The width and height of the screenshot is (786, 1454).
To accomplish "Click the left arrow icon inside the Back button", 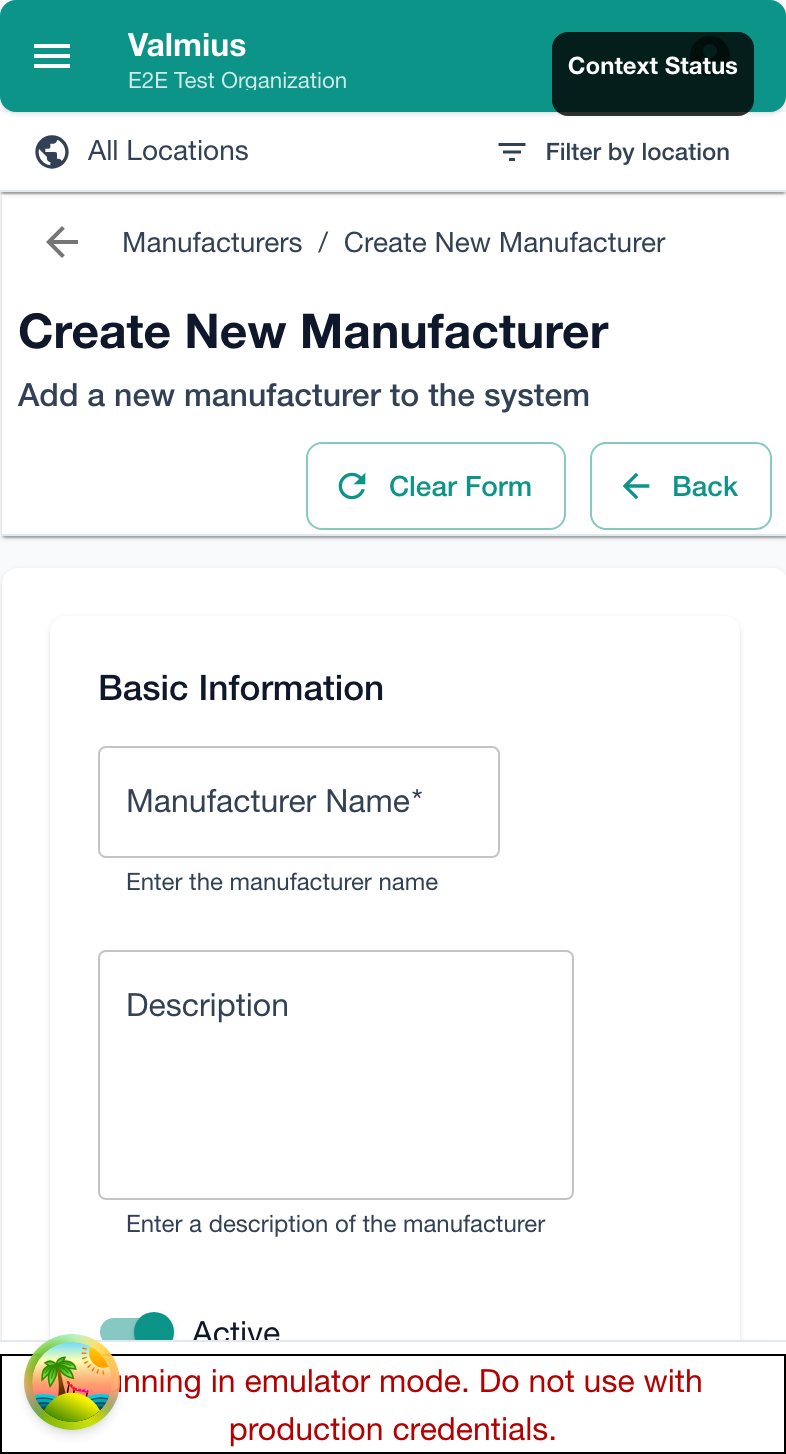I will (x=635, y=486).
